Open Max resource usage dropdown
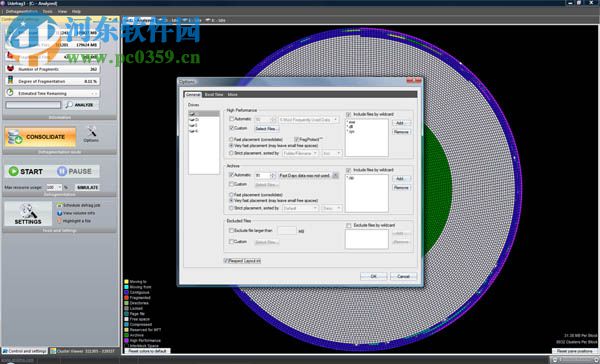Image resolution: width=600 pixels, height=364 pixels. [x=54, y=187]
